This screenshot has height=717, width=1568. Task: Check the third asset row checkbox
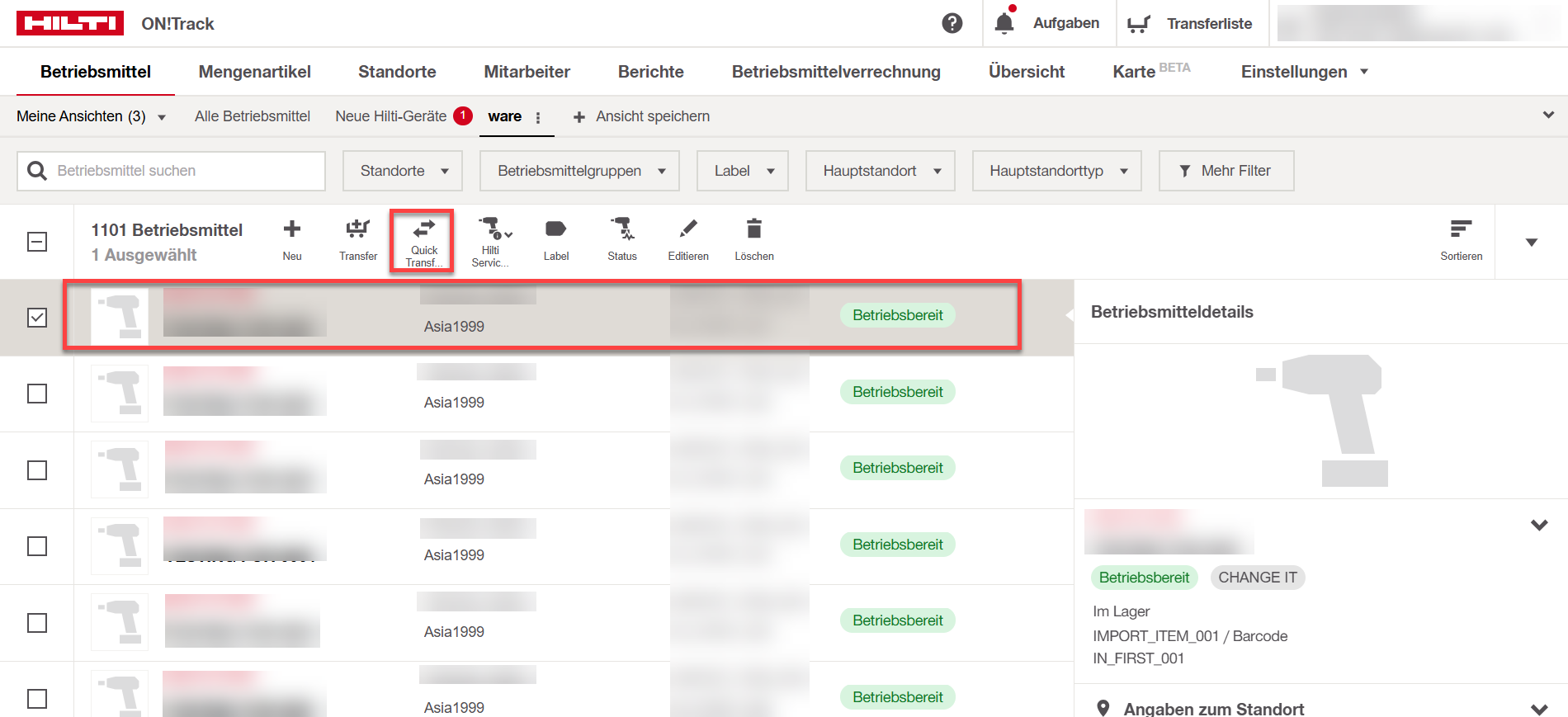(37, 470)
